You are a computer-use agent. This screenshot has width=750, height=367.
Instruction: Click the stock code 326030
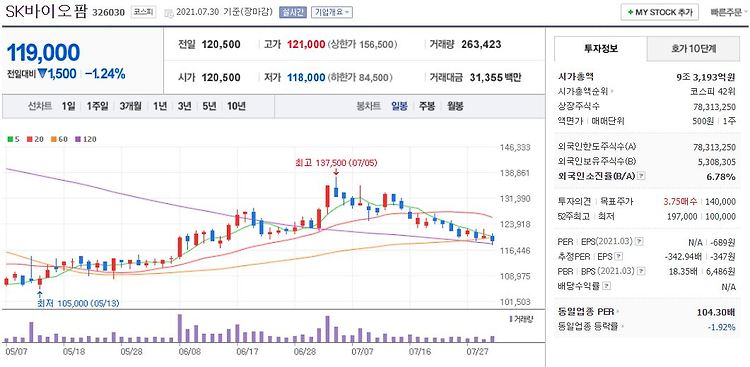pos(108,13)
